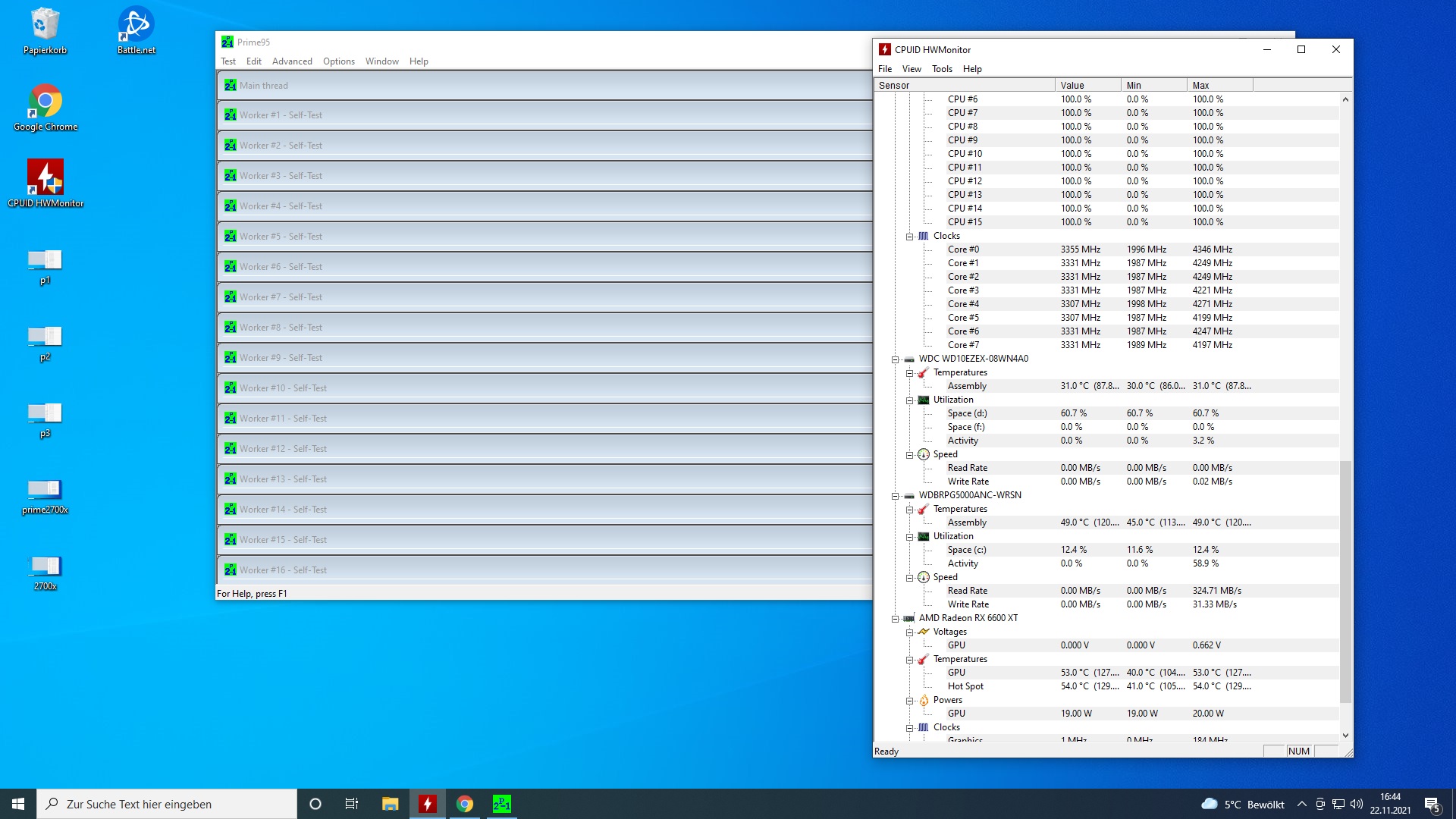Click the Value column header
Viewport: 1456px width, 819px height.
pyautogui.click(x=1087, y=86)
